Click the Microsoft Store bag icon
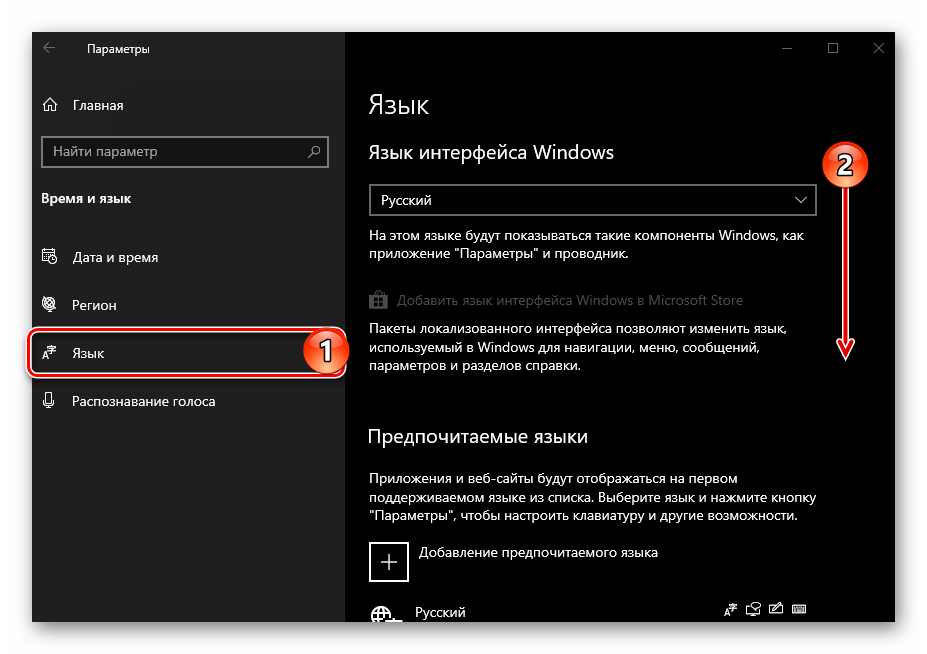The width and height of the screenshot is (927, 654). click(x=378, y=300)
